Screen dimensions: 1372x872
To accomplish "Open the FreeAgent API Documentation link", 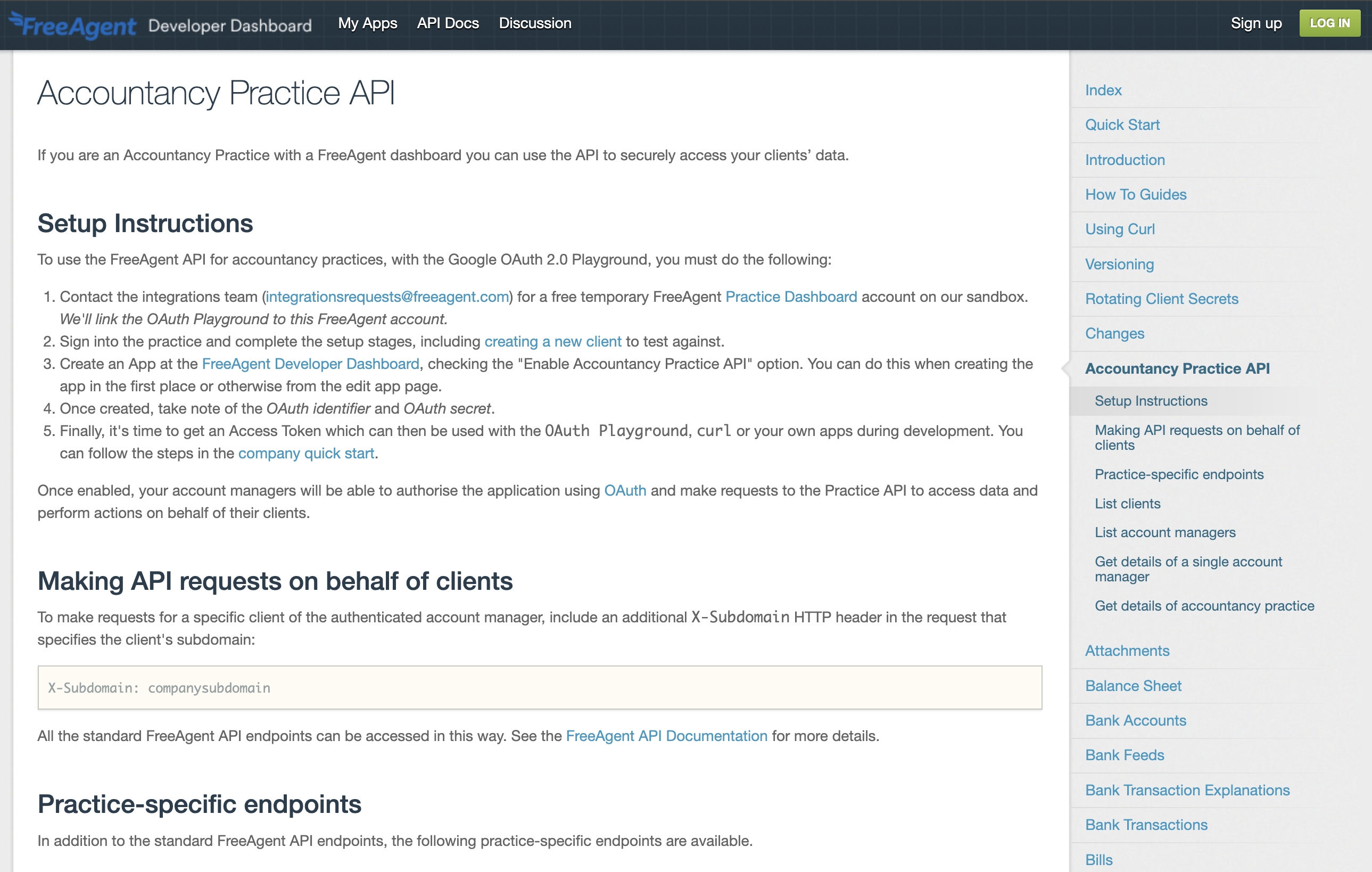I will pos(667,736).
